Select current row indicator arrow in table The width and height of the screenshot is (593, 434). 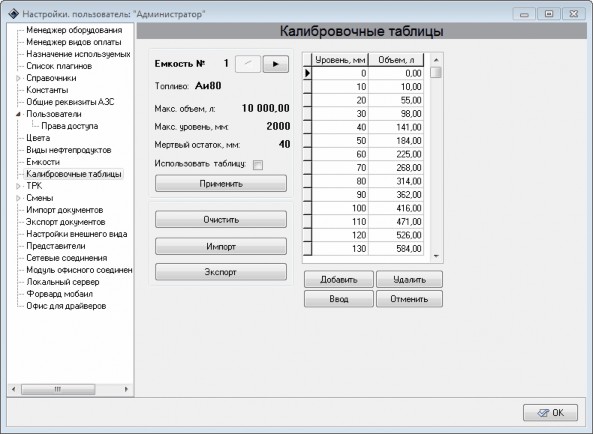(307, 73)
